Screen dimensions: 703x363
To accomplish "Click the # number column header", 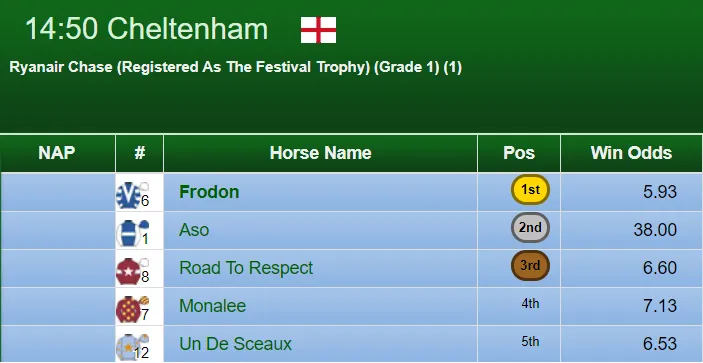I will click(139, 153).
